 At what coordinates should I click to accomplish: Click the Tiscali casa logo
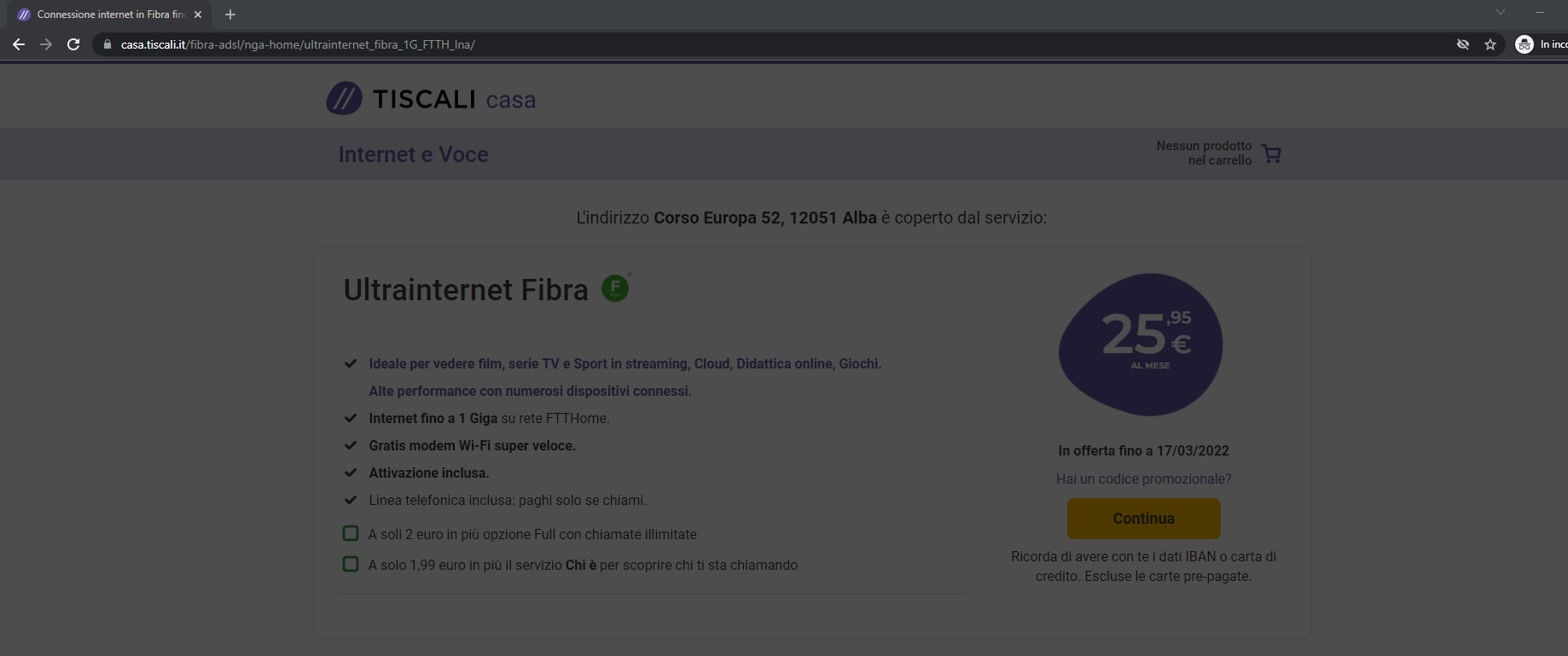click(431, 99)
